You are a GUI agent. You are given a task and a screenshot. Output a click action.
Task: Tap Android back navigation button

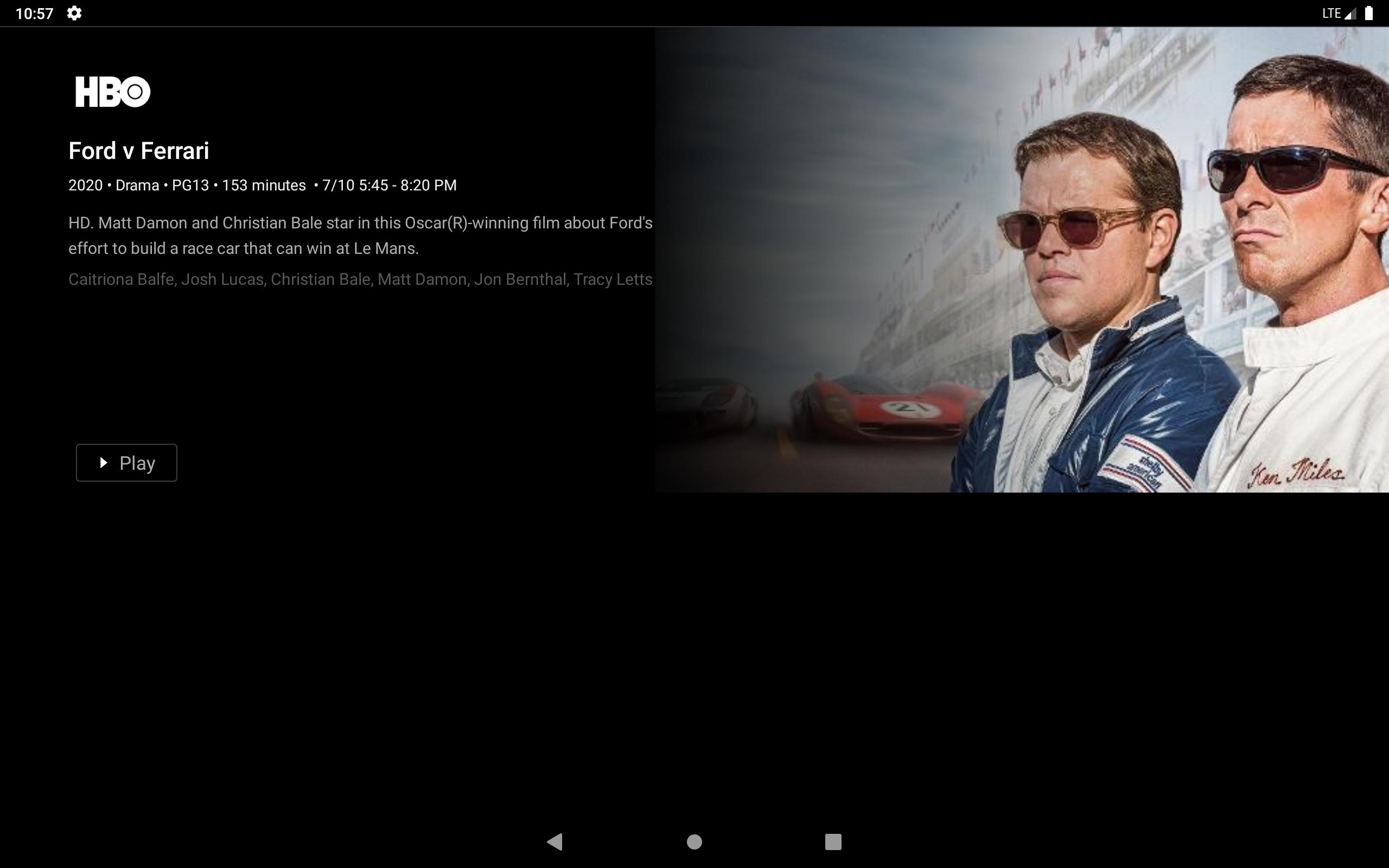click(555, 842)
